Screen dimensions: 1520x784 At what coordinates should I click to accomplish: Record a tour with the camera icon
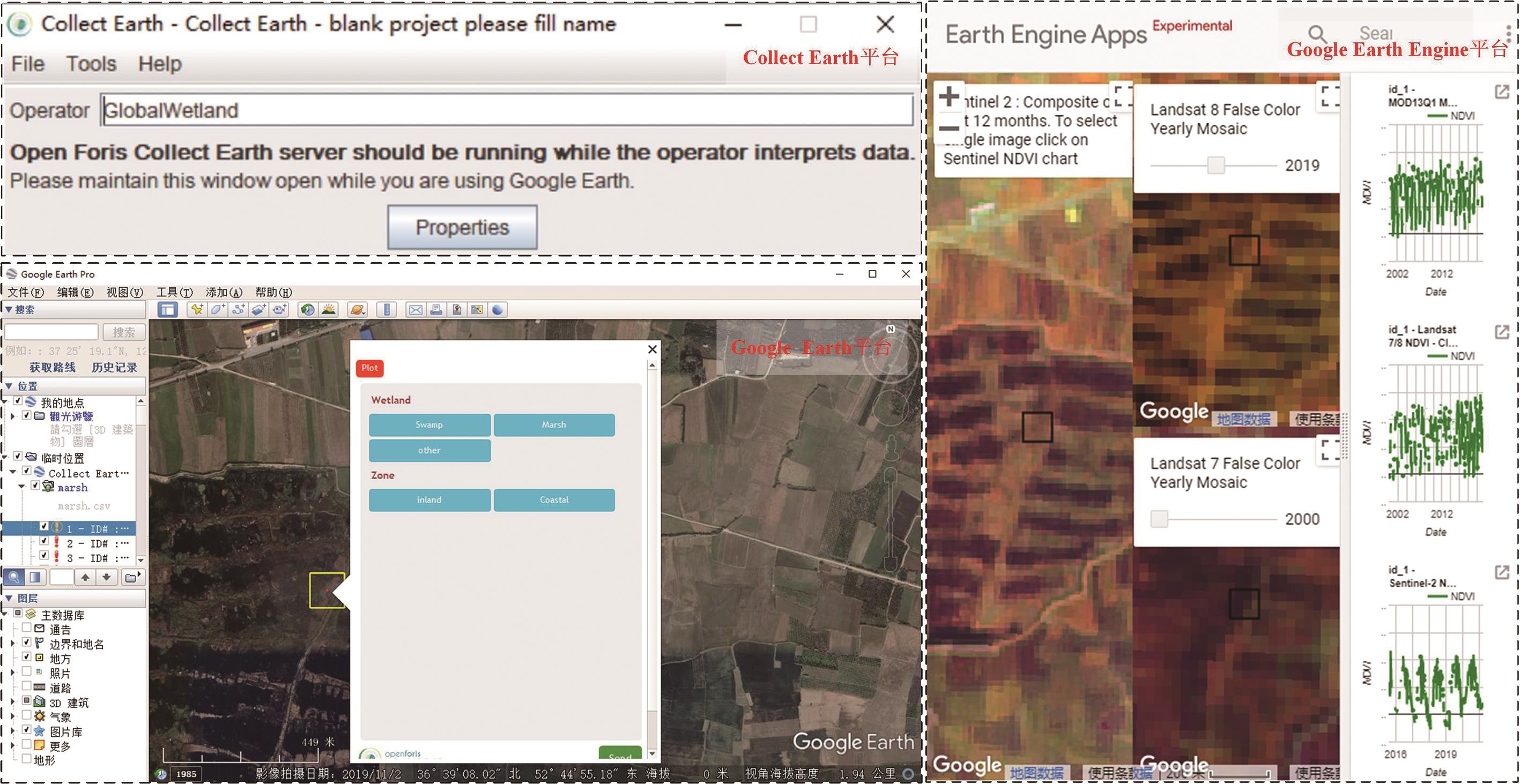tap(279, 309)
